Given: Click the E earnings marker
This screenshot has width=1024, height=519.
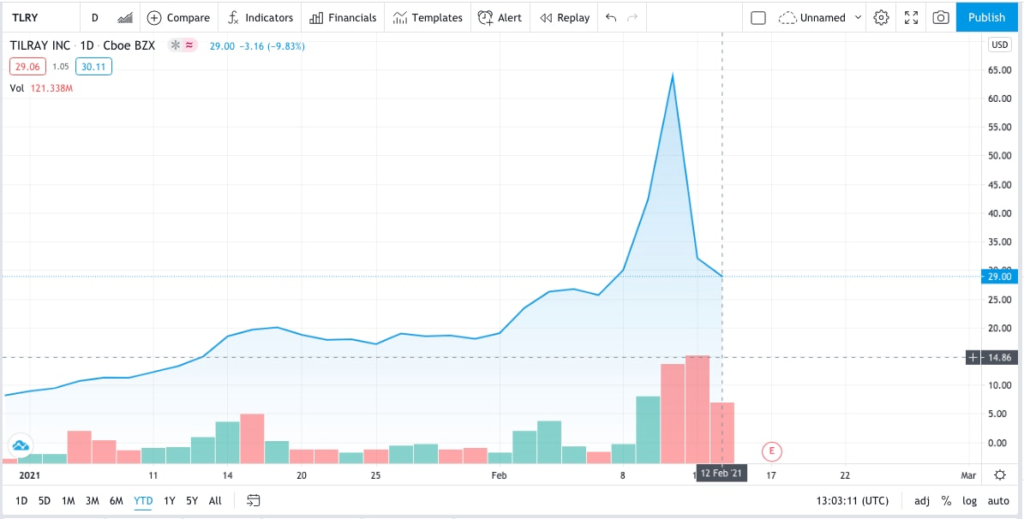Looking at the screenshot, I should pos(772,451).
